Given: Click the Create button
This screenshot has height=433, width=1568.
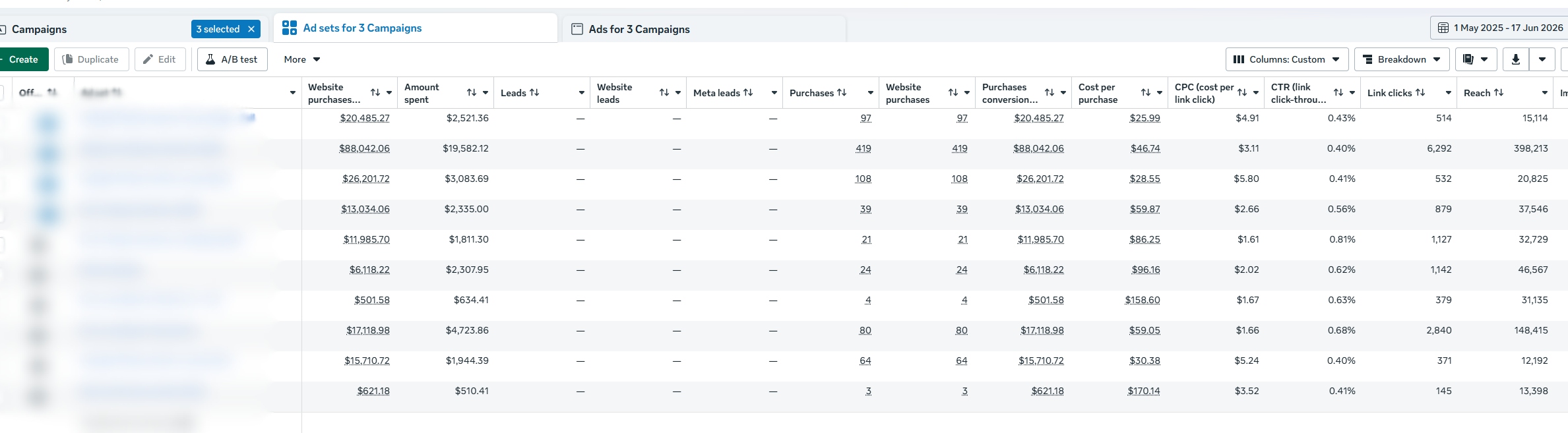Looking at the screenshot, I should (24, 59).
